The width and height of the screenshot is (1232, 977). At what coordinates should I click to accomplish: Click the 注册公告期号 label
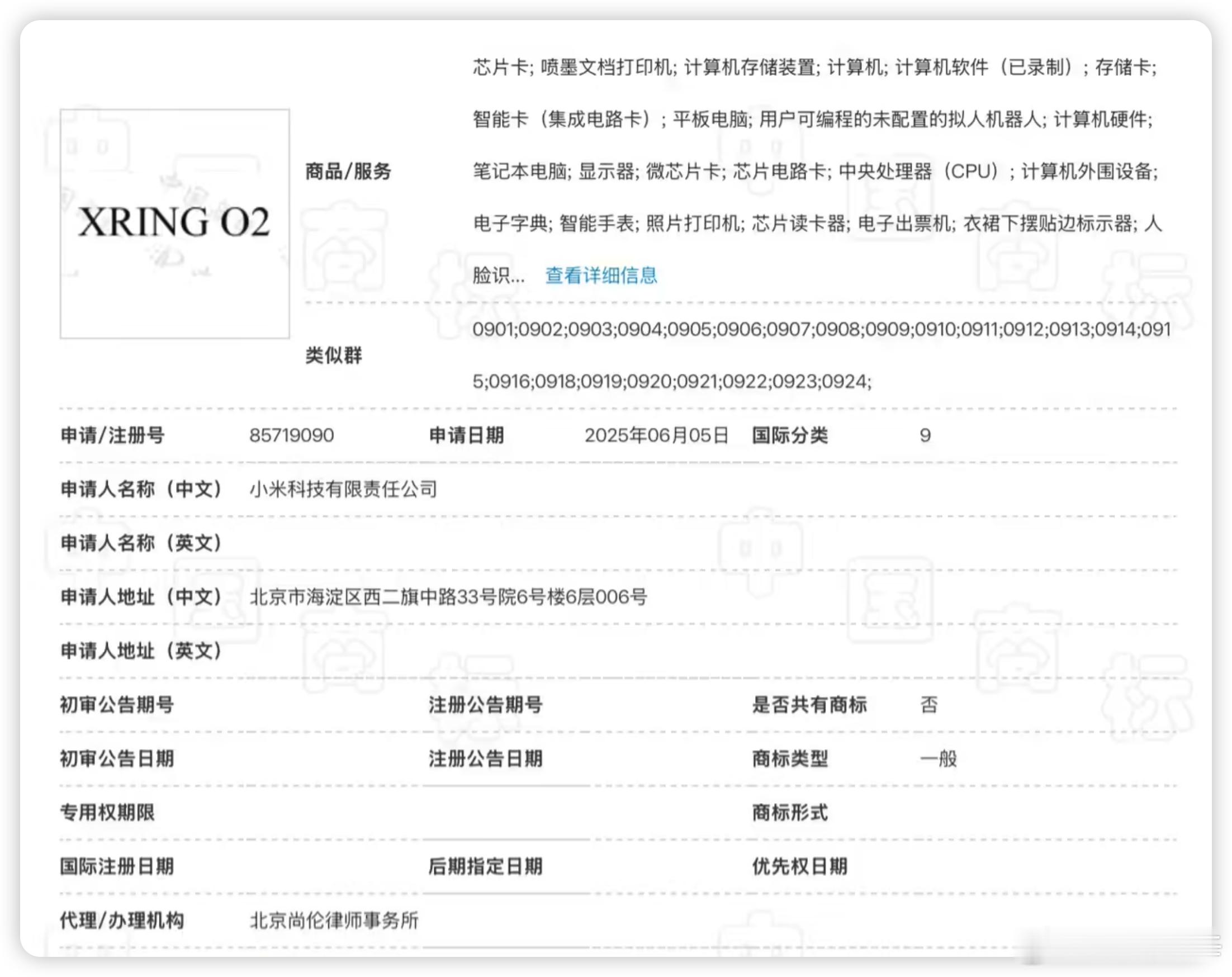point(486,704)
